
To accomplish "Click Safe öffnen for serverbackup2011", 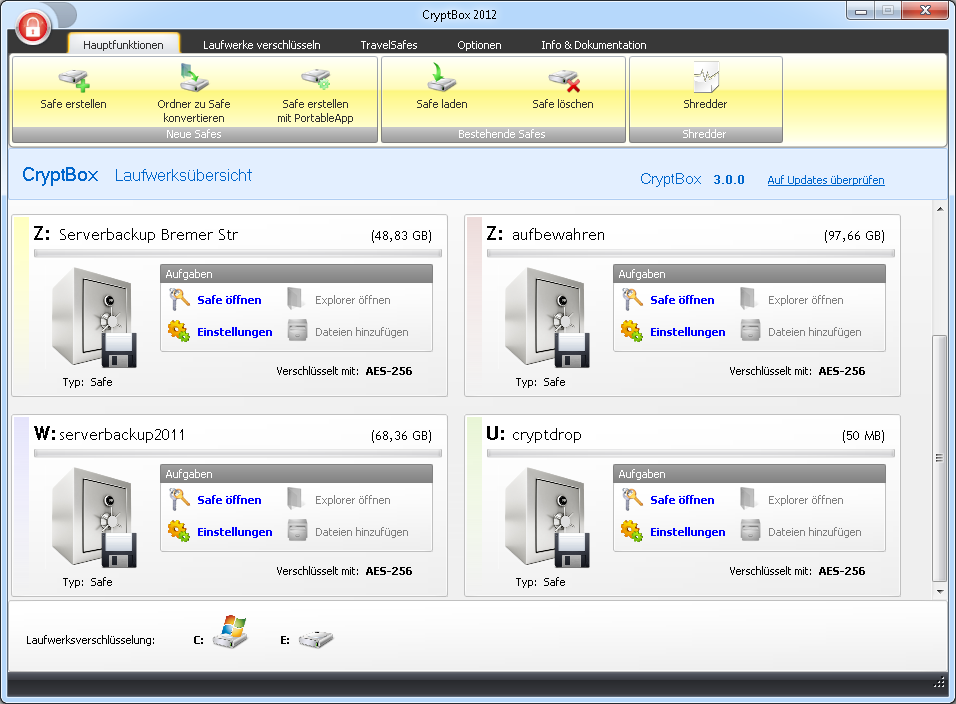I will [229, 500].
